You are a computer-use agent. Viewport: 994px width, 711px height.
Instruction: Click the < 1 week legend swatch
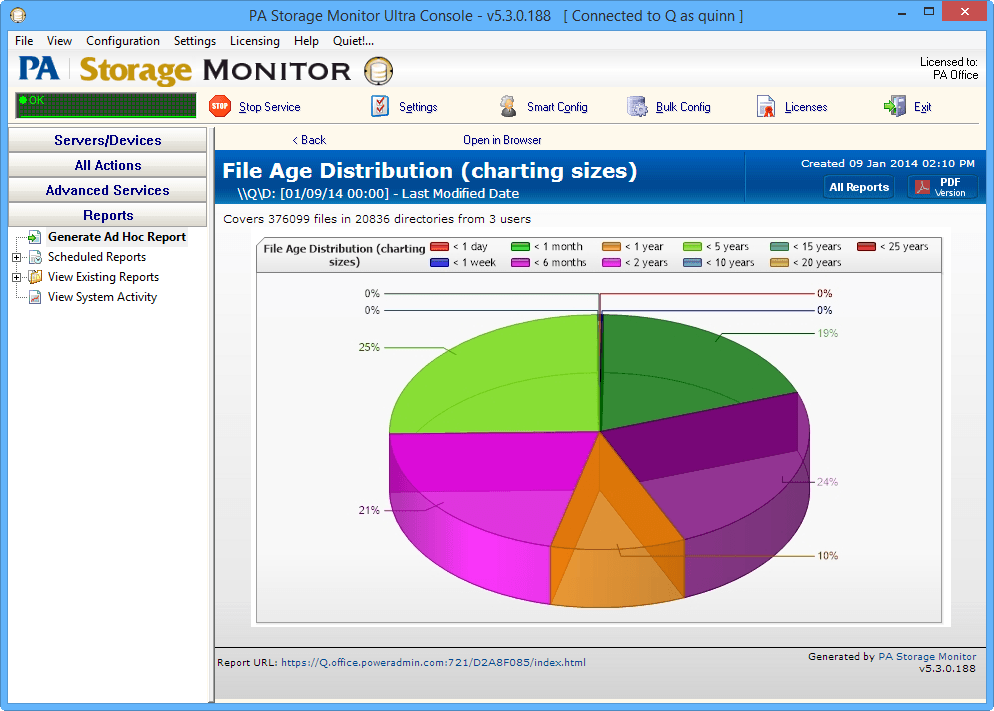pyautogui.click(x=439, y=262)
